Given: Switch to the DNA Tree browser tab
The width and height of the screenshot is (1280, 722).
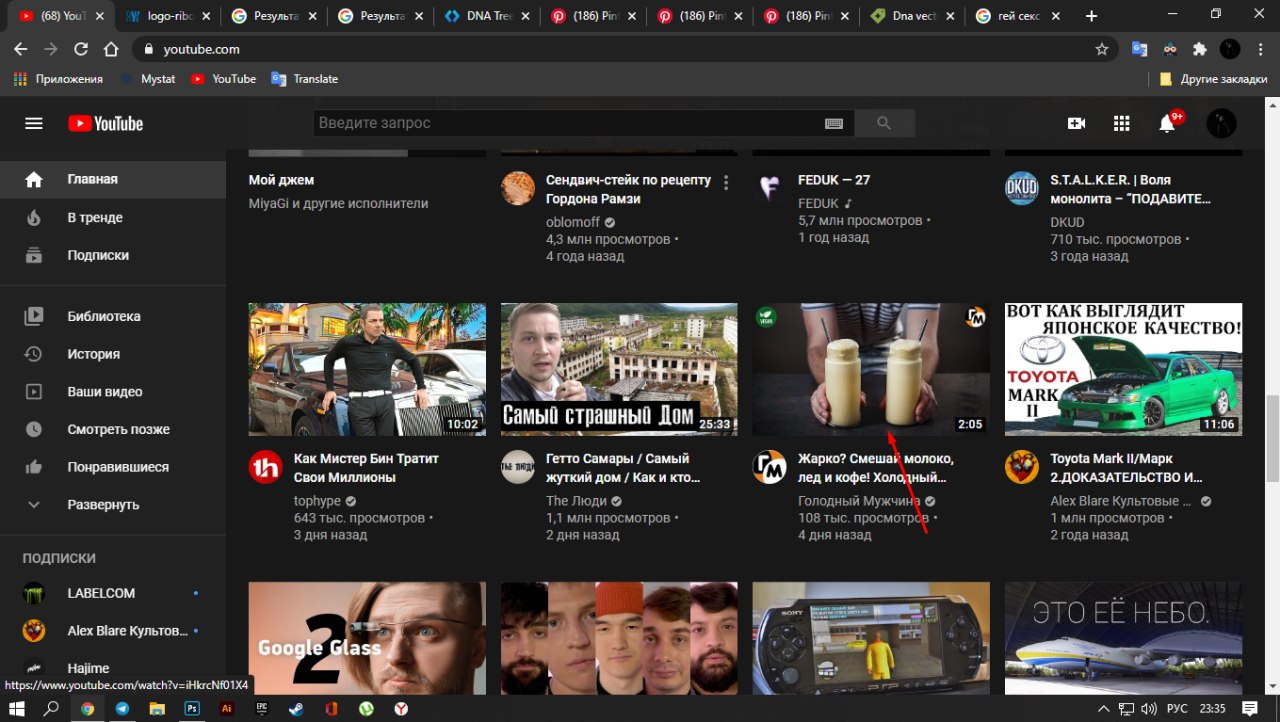Looking at the screenshot, I should click(x=485, y=16).
